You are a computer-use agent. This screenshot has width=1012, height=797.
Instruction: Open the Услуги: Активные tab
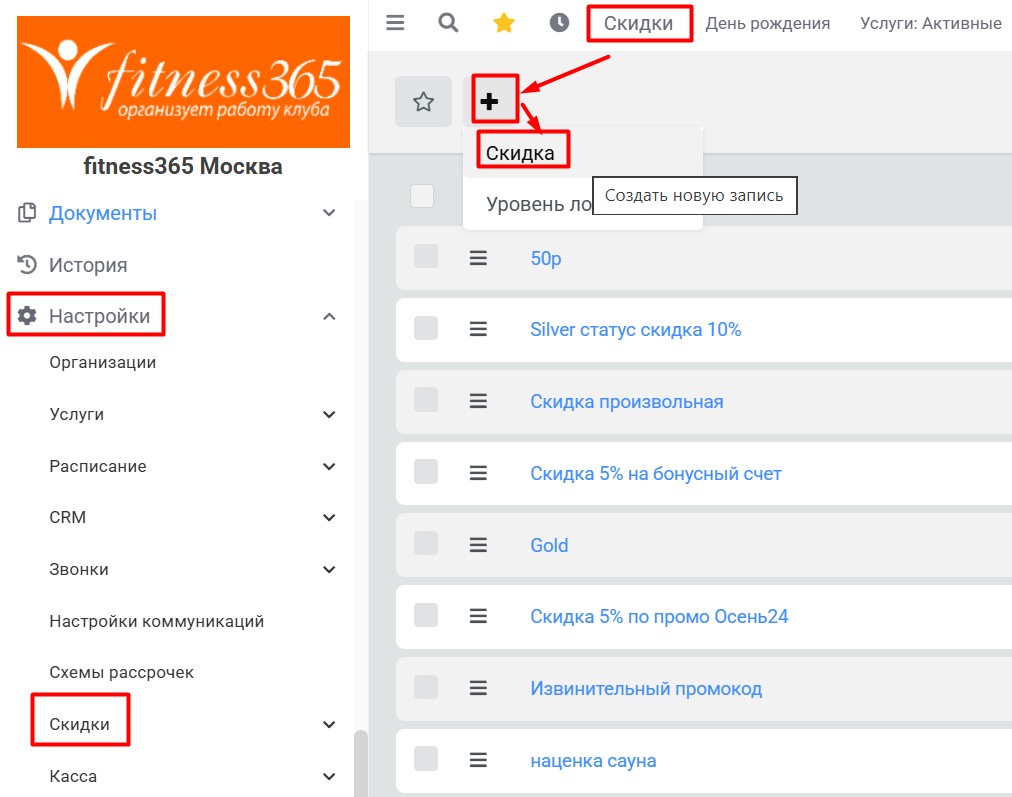(931, 24)
